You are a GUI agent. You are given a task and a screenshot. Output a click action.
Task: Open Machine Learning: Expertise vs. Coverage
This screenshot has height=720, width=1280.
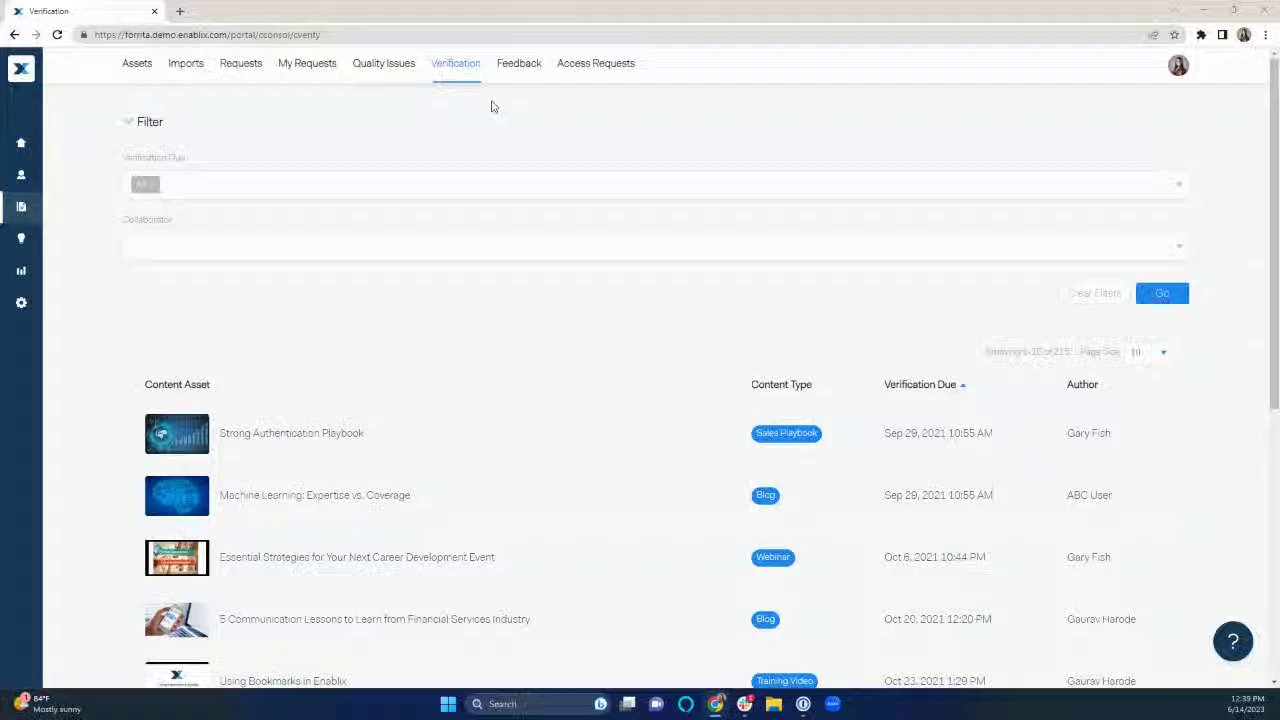(x=315, y=495)
